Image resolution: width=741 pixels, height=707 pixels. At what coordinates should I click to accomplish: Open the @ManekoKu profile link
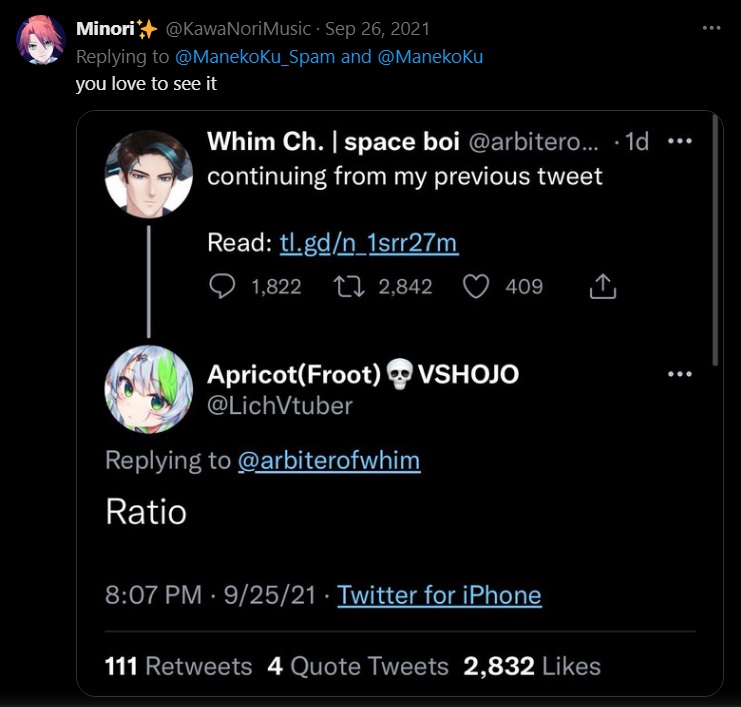pyautogui.click(x=430, y=57)
